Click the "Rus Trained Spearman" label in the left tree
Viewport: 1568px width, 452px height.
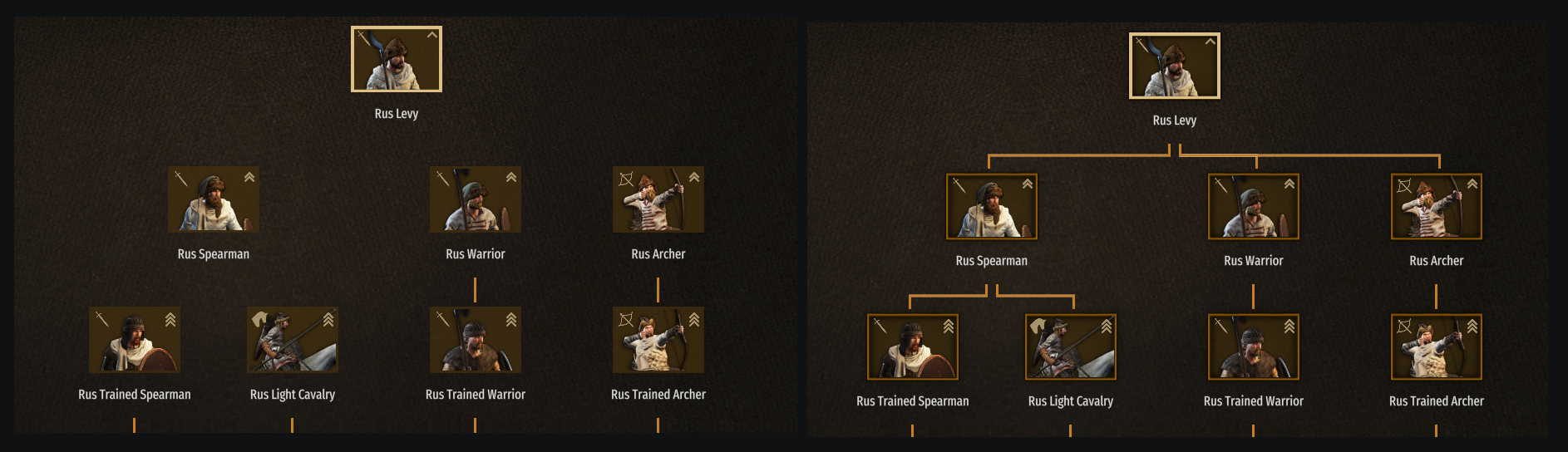135,395
